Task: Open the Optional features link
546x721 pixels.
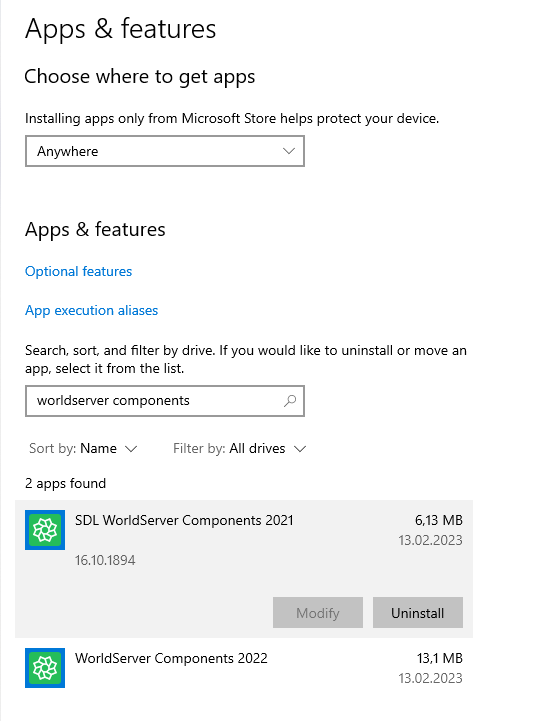Action: click(x=78, y=271)
